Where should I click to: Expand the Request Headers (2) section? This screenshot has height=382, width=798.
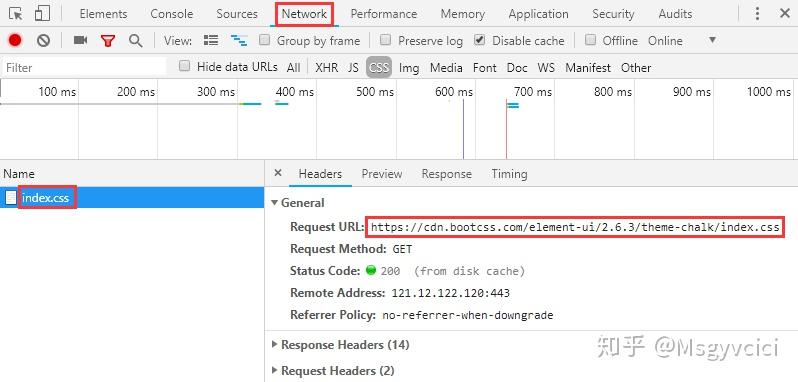pos(333,371)
